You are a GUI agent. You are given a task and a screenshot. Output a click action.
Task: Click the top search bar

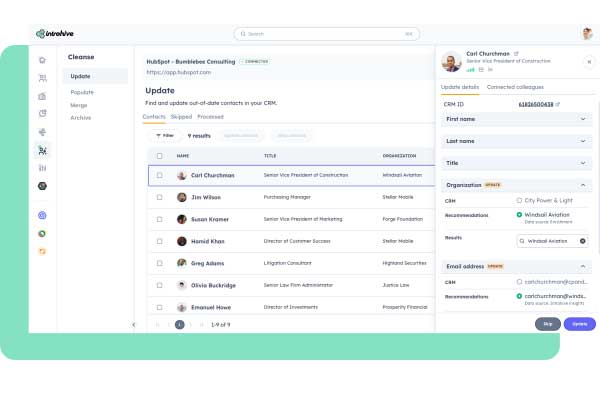pos(326,34)
